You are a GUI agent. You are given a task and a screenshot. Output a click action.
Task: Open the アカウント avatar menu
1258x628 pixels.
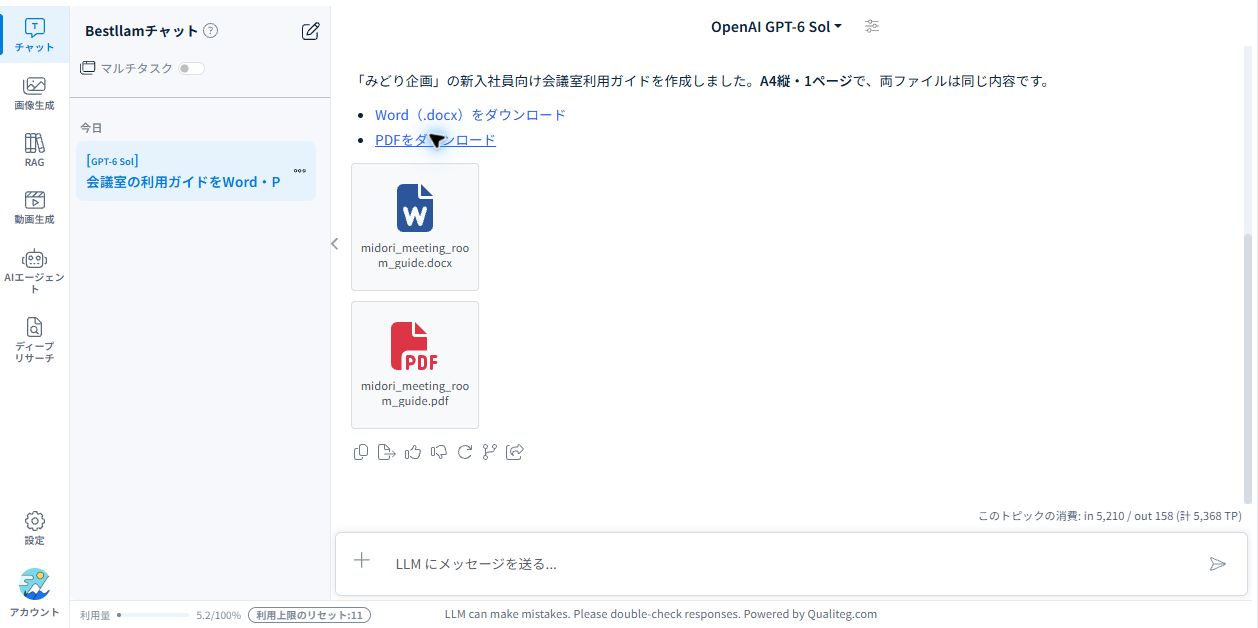pos(34,594)
